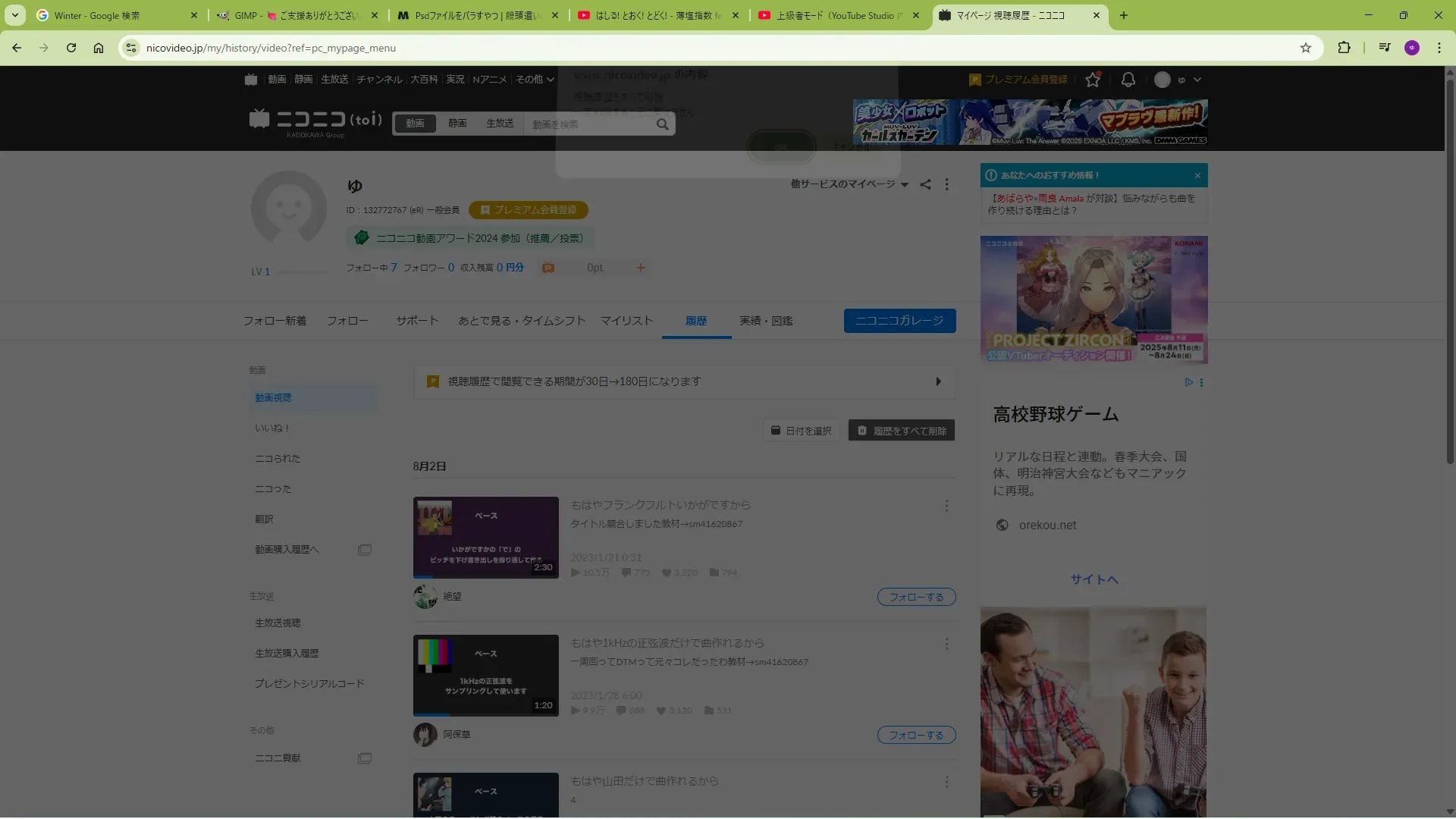Close the あなたへのおすすめ情報 notice

(x=1197, y=175)
